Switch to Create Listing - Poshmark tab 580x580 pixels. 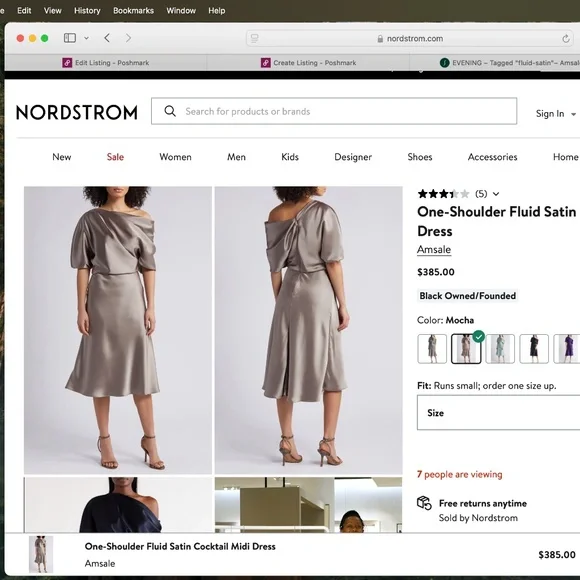[x=308, y=63]
